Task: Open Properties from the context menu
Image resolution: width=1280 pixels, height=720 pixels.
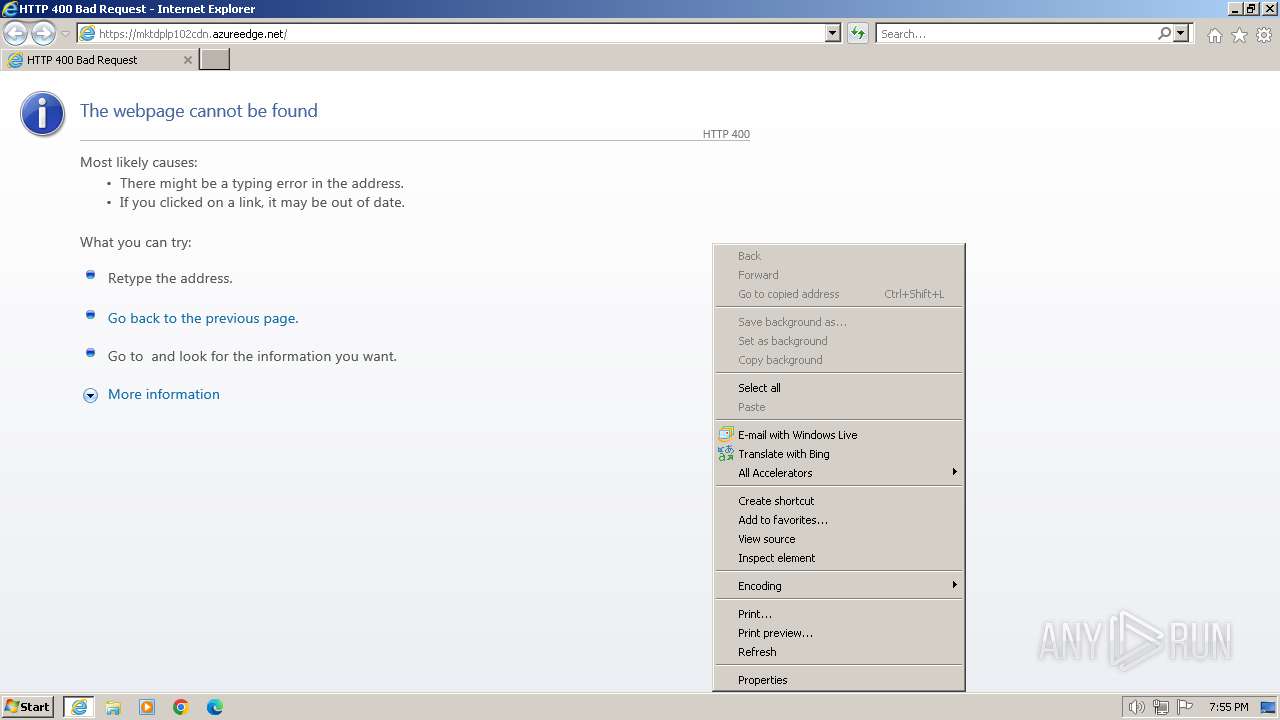Action: pos(839,680)
